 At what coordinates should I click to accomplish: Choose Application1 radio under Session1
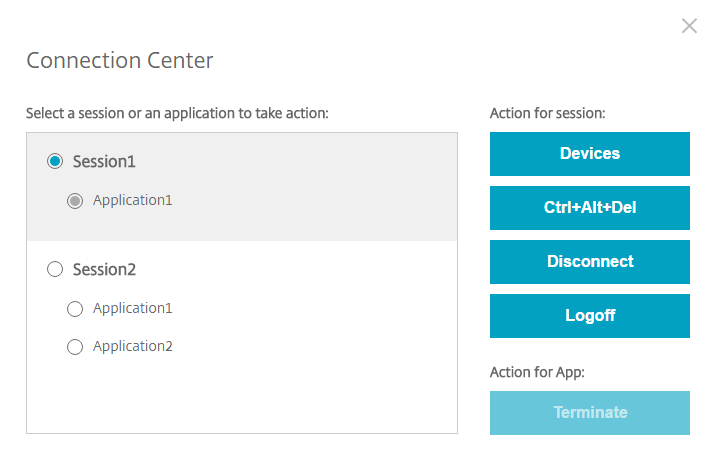click(75, 201)
